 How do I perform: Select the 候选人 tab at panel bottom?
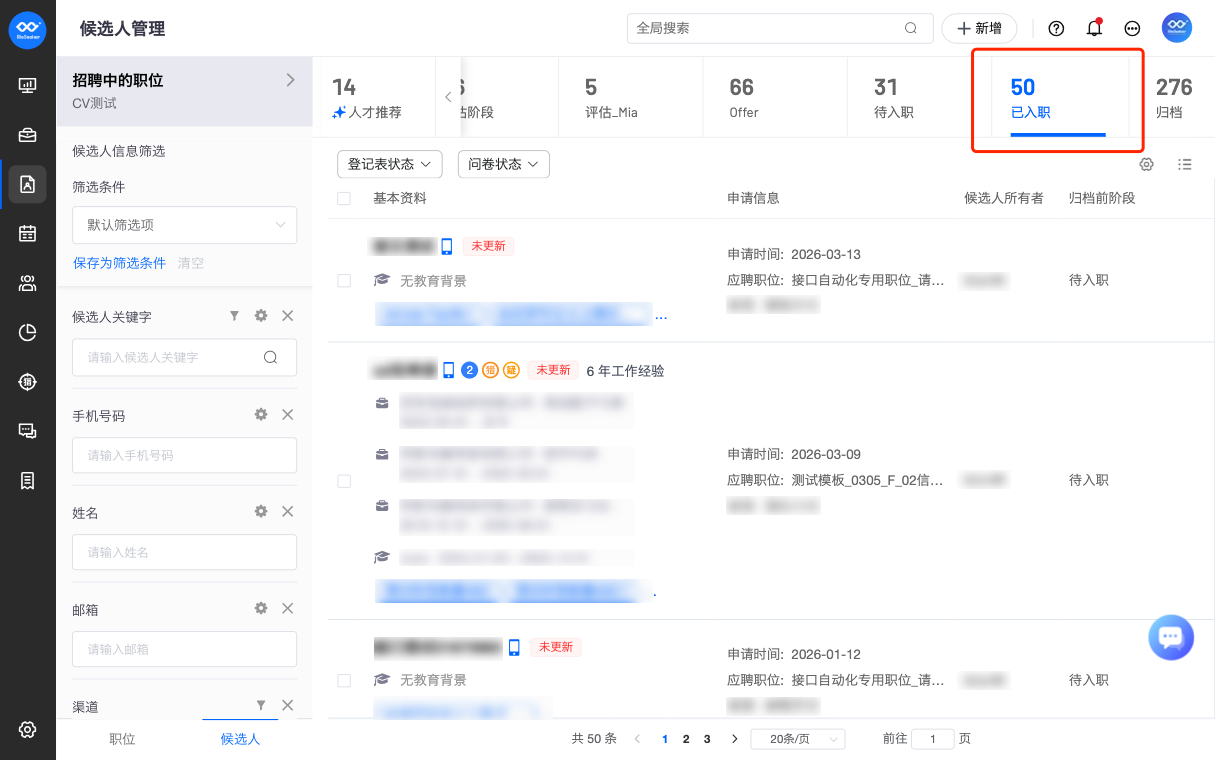[x=240, y=739]
